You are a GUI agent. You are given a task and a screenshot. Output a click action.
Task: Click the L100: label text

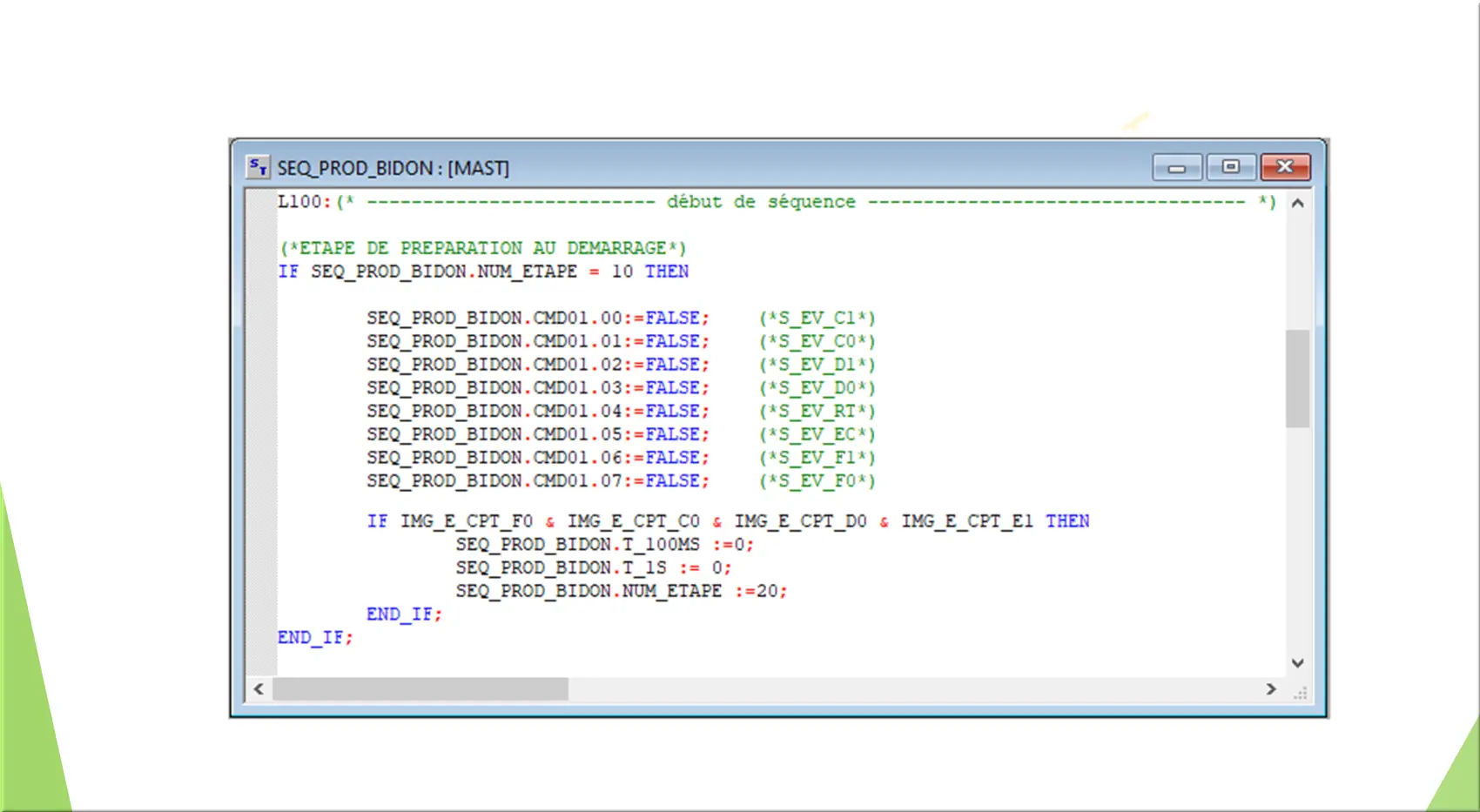click(305, 202)
